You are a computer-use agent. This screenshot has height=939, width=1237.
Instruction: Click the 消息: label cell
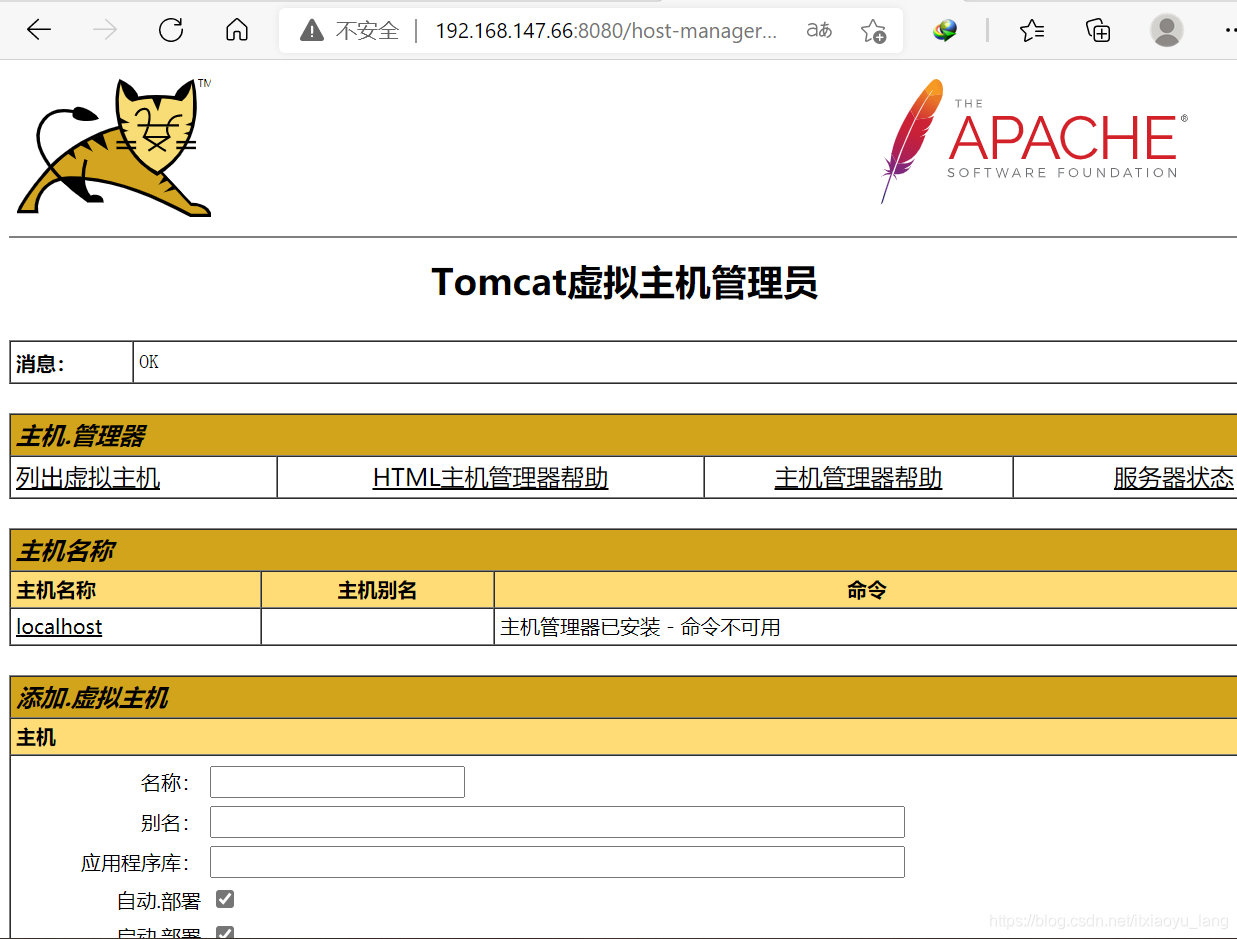72,362
